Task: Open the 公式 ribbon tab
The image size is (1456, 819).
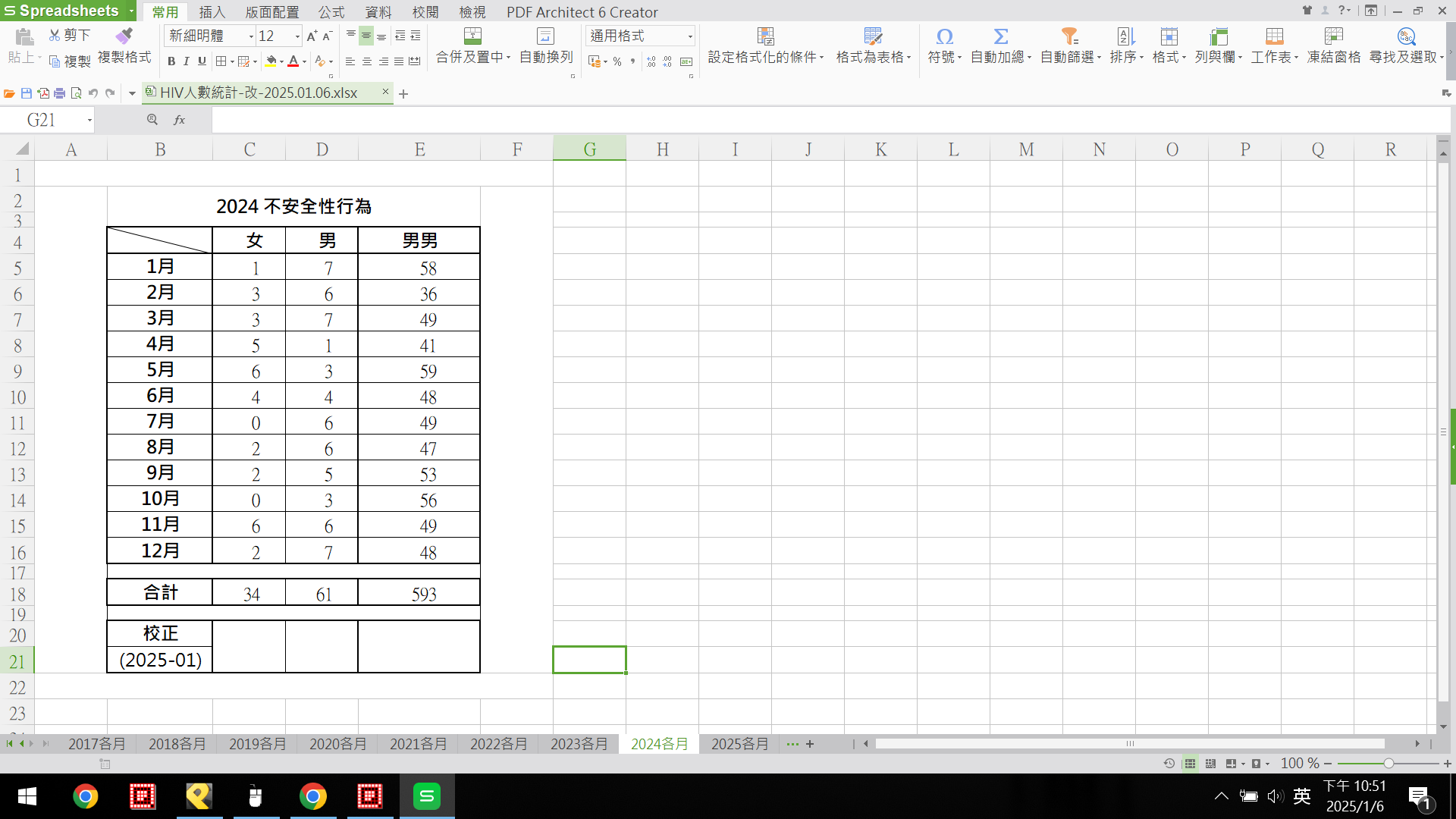Action: (x=331, y=12)
